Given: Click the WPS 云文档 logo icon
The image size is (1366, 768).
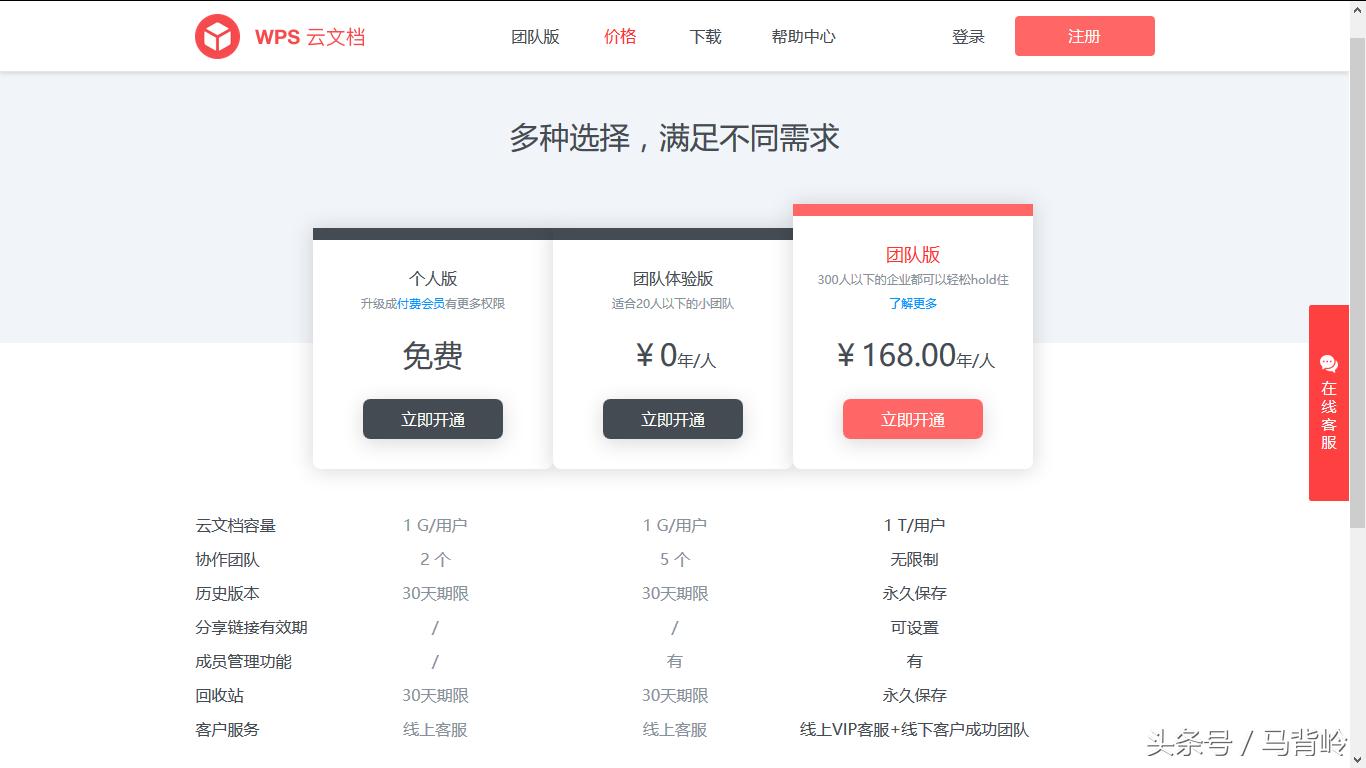Looking at the screenshot, I should point(218,35).
